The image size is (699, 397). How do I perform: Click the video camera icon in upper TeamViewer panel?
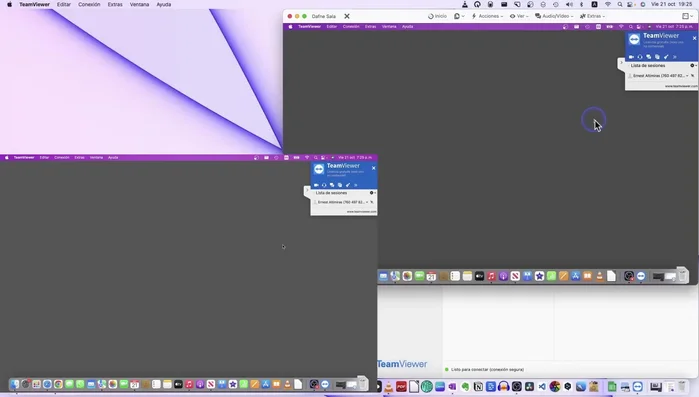click(631, 57)
